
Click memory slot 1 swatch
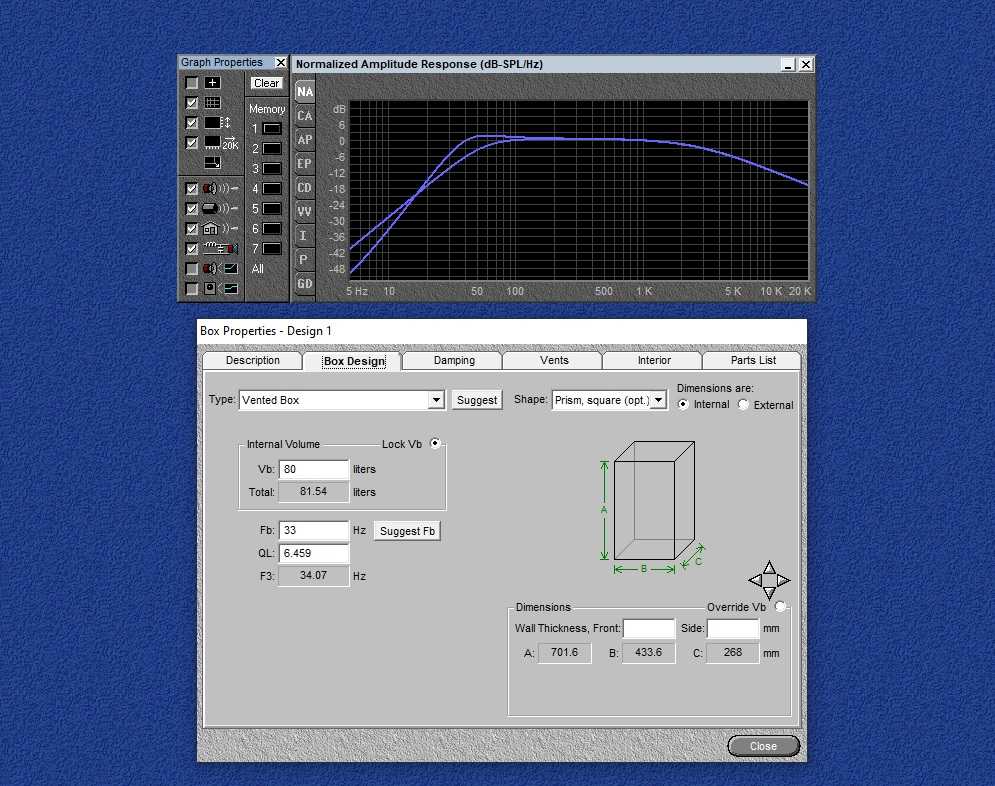272,129
